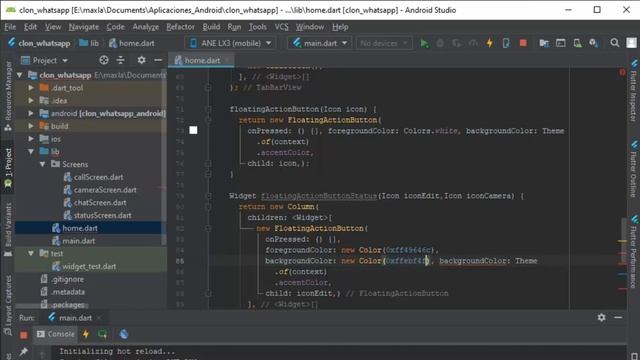Minimize the Run tool window
640x360 pixels.
618,317
